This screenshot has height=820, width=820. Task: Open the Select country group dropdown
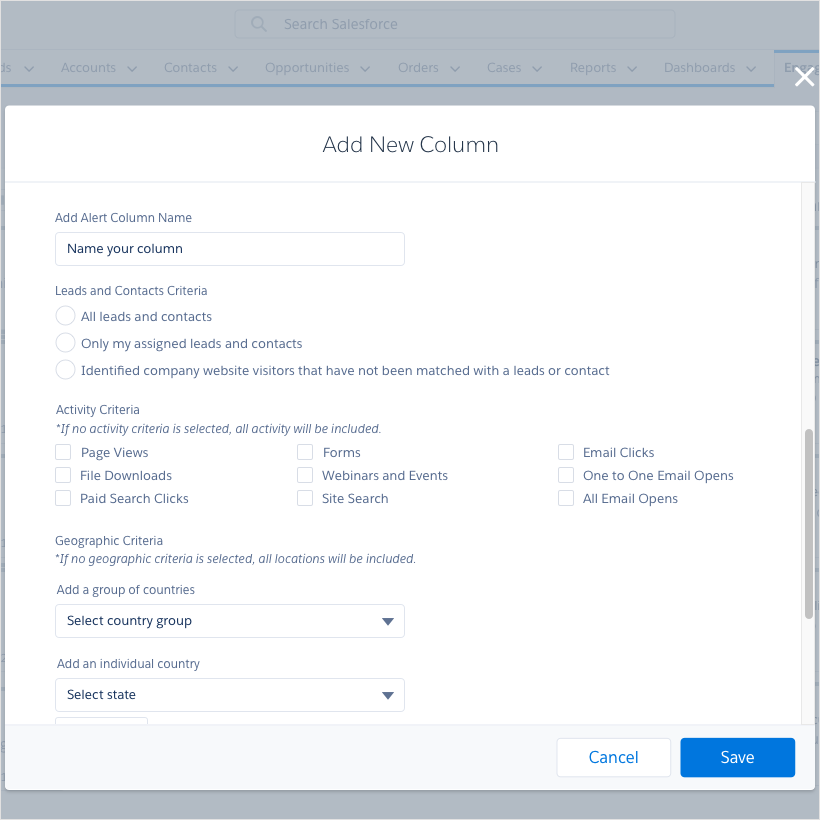coord(229,621)
